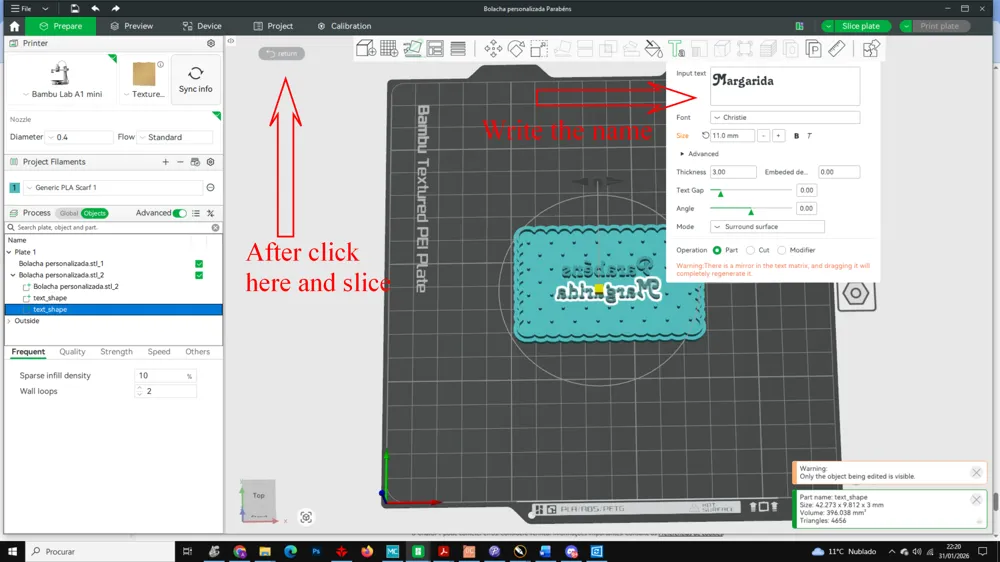Select the Color painting bucket tool

(x=653, y=48)
